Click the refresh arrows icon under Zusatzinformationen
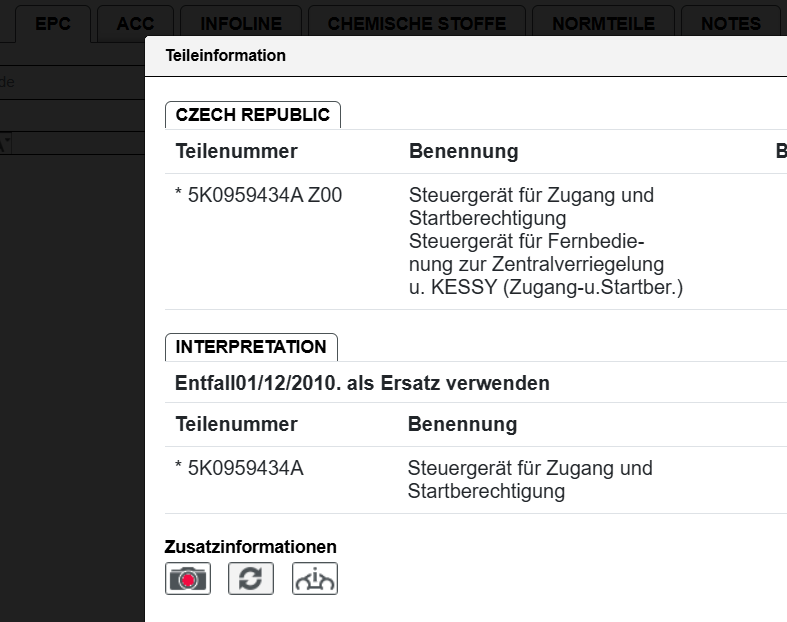The height and width of the screenshot is (622, 787). pyautogui.click(x=251, y=578)
